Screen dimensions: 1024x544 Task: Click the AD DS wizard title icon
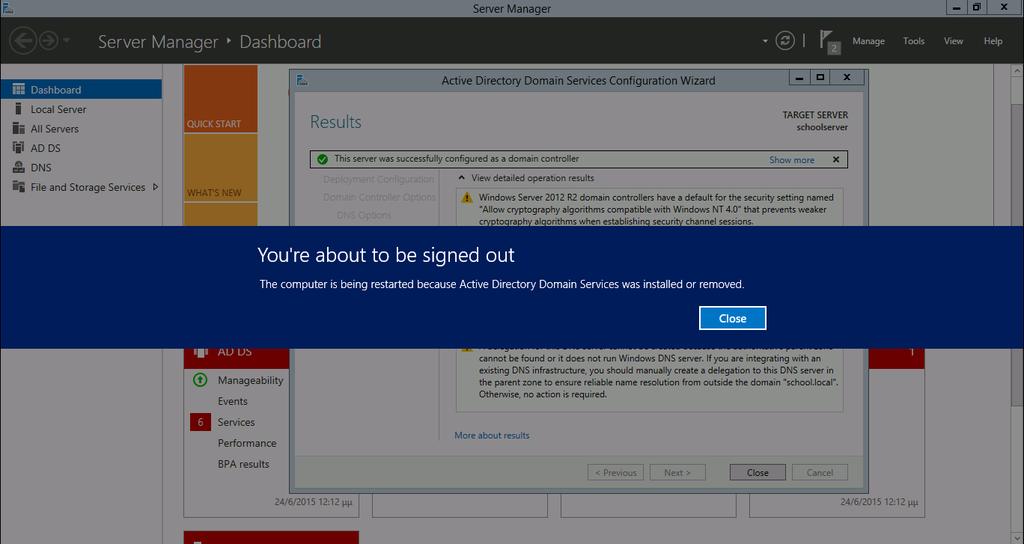point(302,80)
